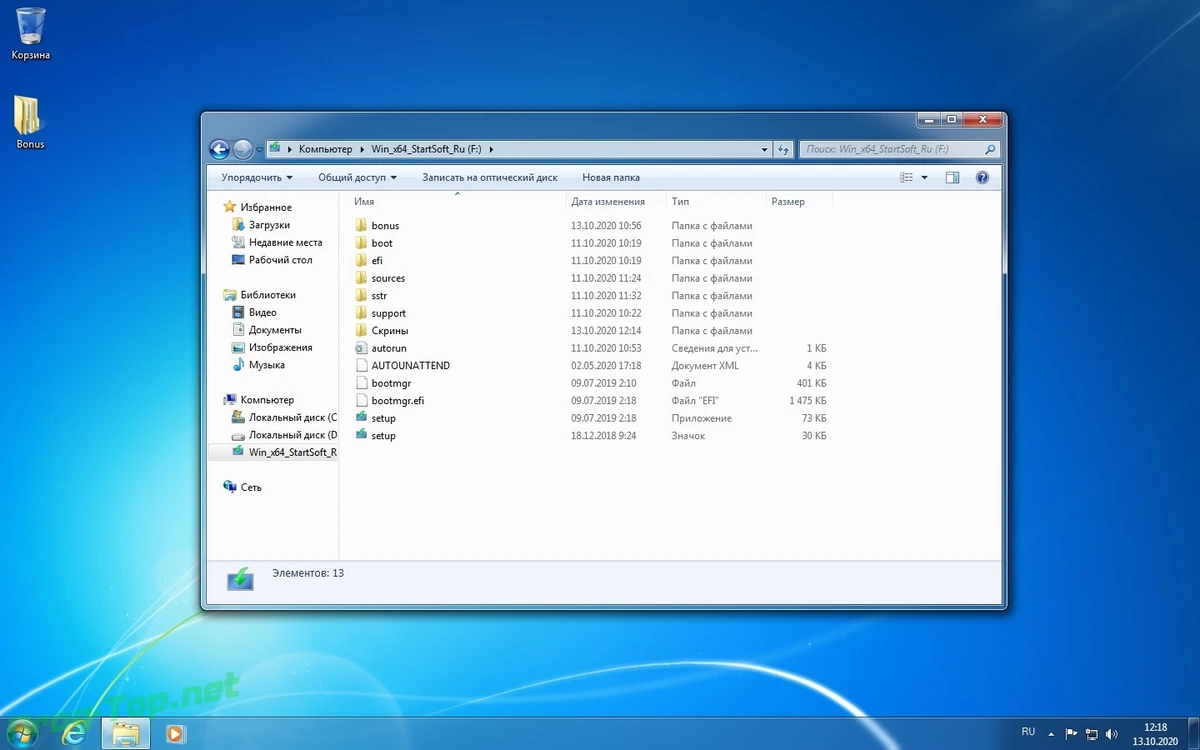The width and height of the screenshot is (1200, 750).
Task: Show hidden tray icons arrow
Action: tap(1052, 734)
